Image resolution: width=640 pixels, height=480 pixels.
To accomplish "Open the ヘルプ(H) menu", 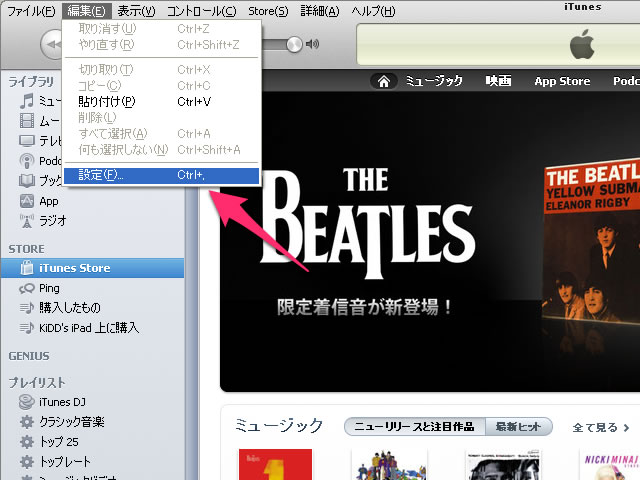I will pyautogui.click(x=373, y=11).
